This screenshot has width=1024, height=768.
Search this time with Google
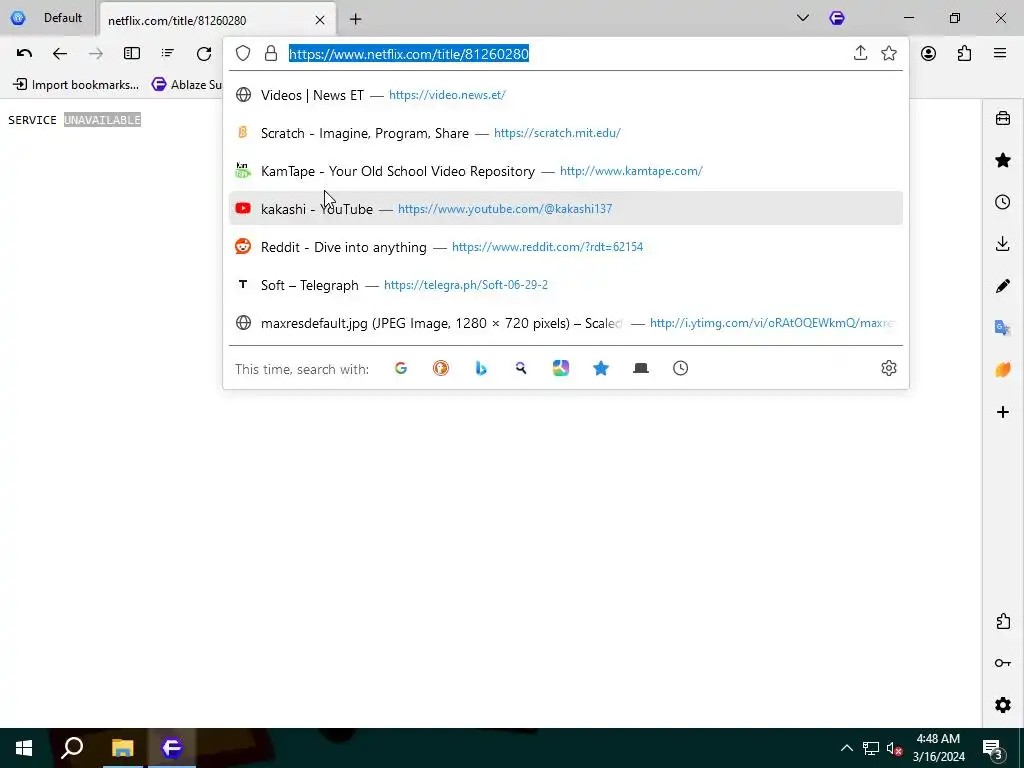401,368
